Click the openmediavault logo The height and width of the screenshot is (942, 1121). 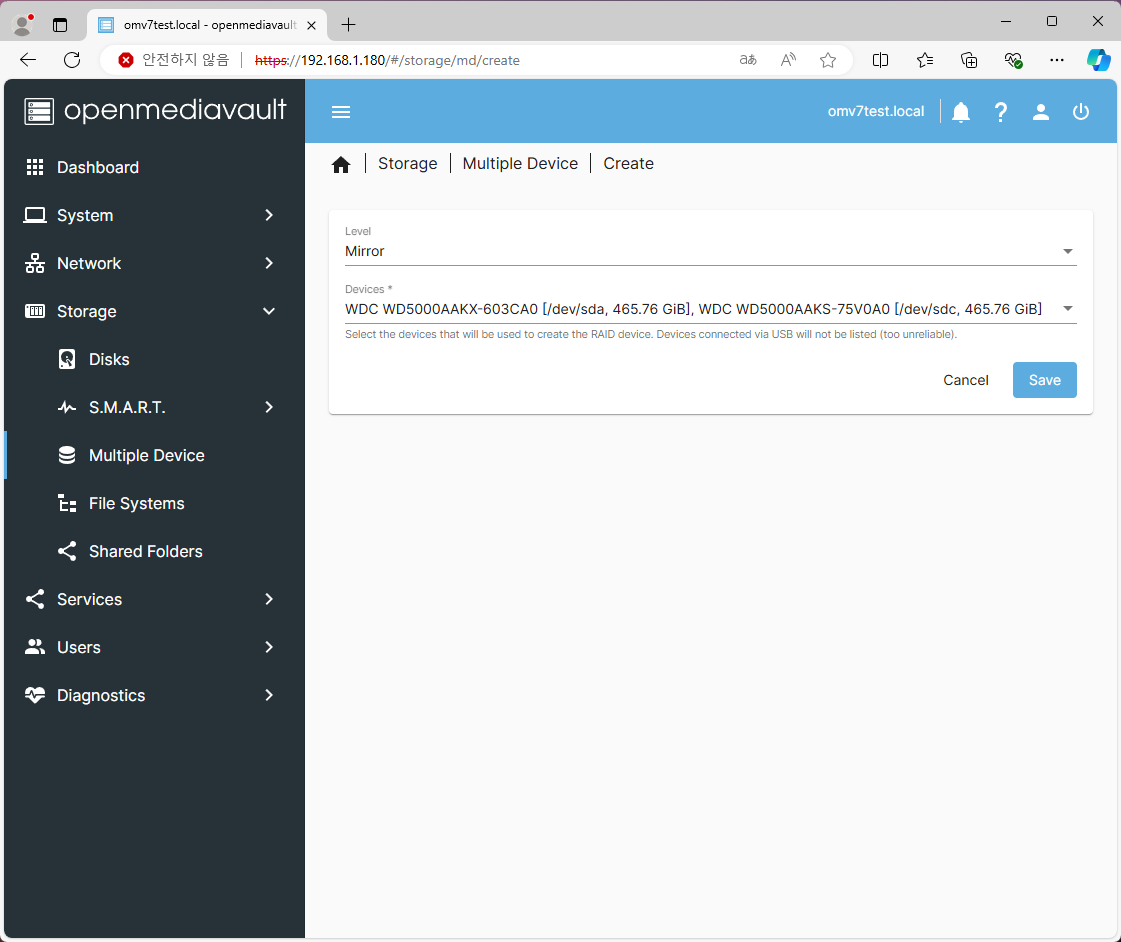tap(155, 111)
